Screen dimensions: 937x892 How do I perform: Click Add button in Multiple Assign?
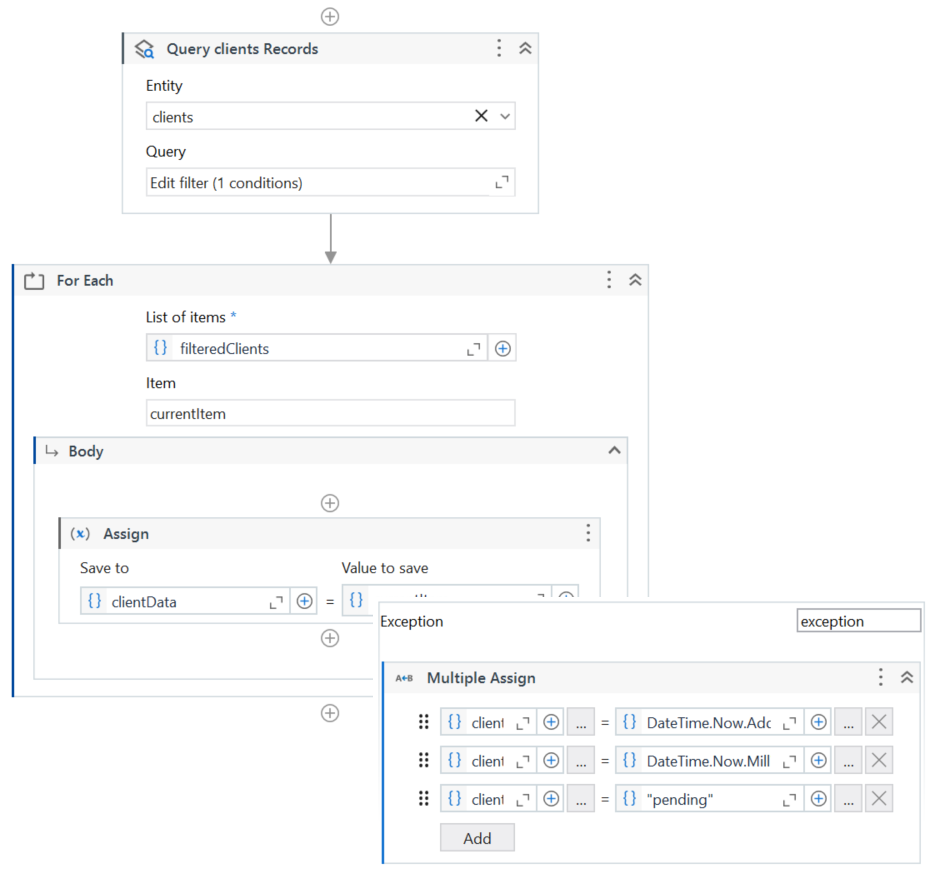click(477, 838)
